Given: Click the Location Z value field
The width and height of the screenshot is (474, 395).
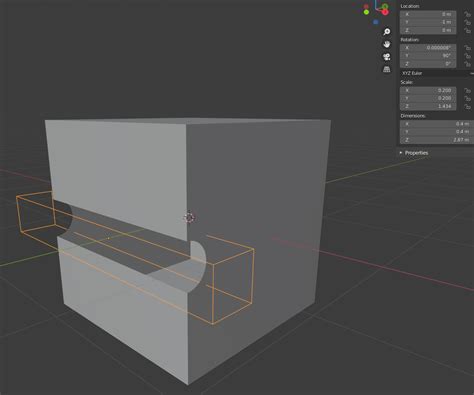Looking at the screenshot, I should pos(428,30).
